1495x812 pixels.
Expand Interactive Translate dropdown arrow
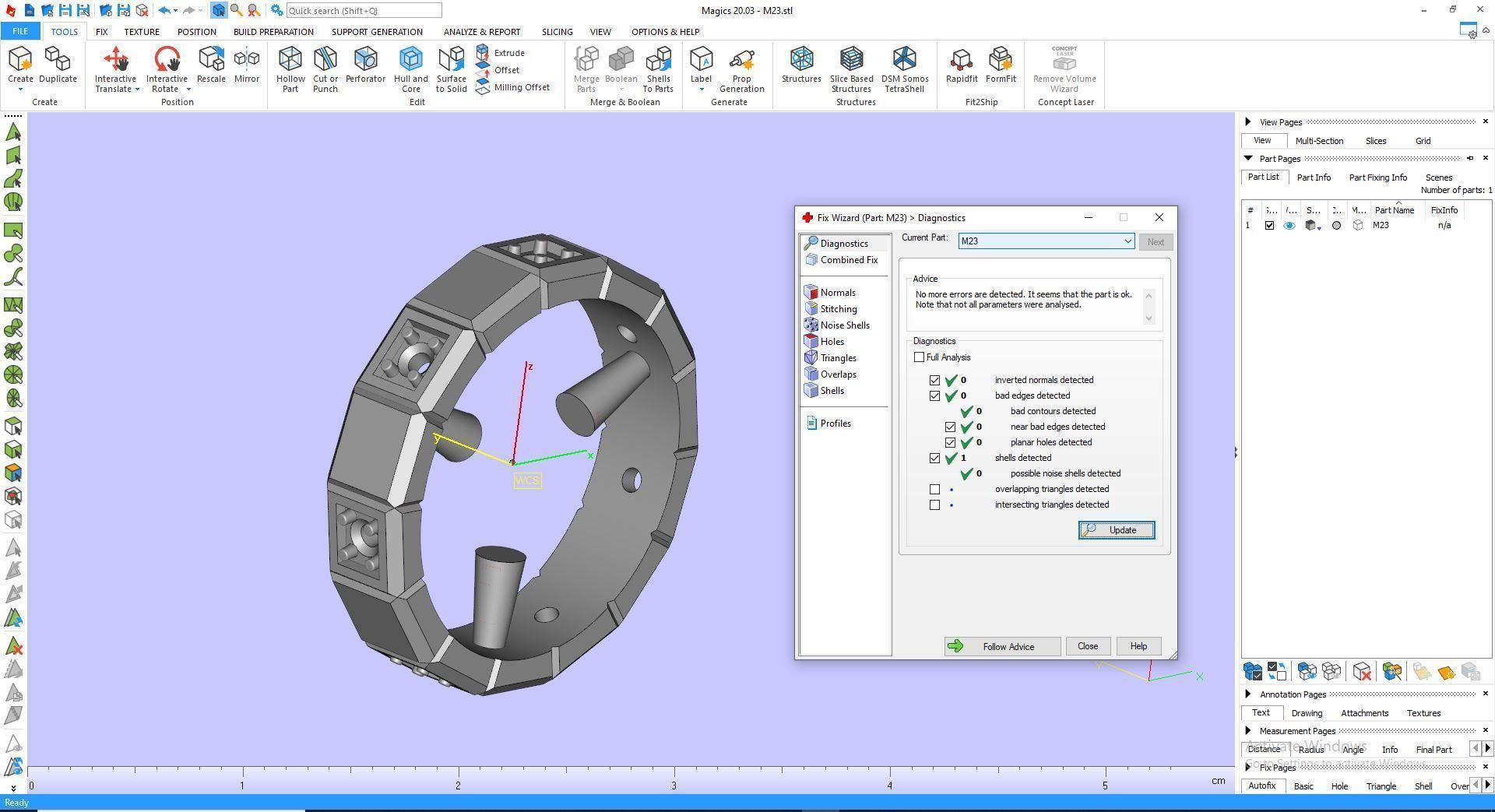pos(137,90)
